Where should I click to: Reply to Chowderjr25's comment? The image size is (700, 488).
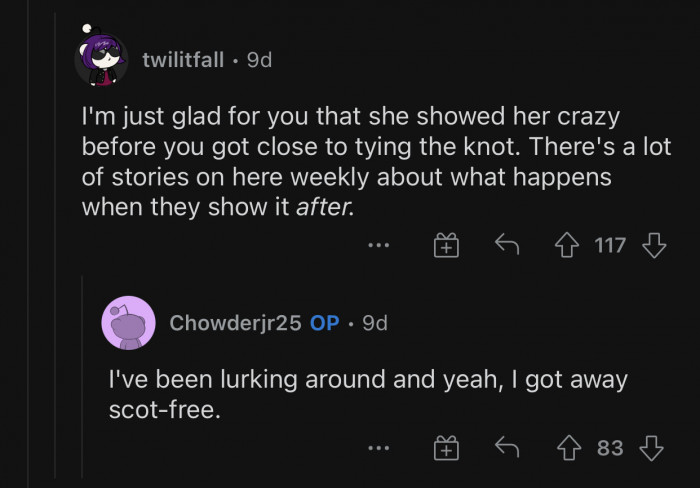pos(509,448)
